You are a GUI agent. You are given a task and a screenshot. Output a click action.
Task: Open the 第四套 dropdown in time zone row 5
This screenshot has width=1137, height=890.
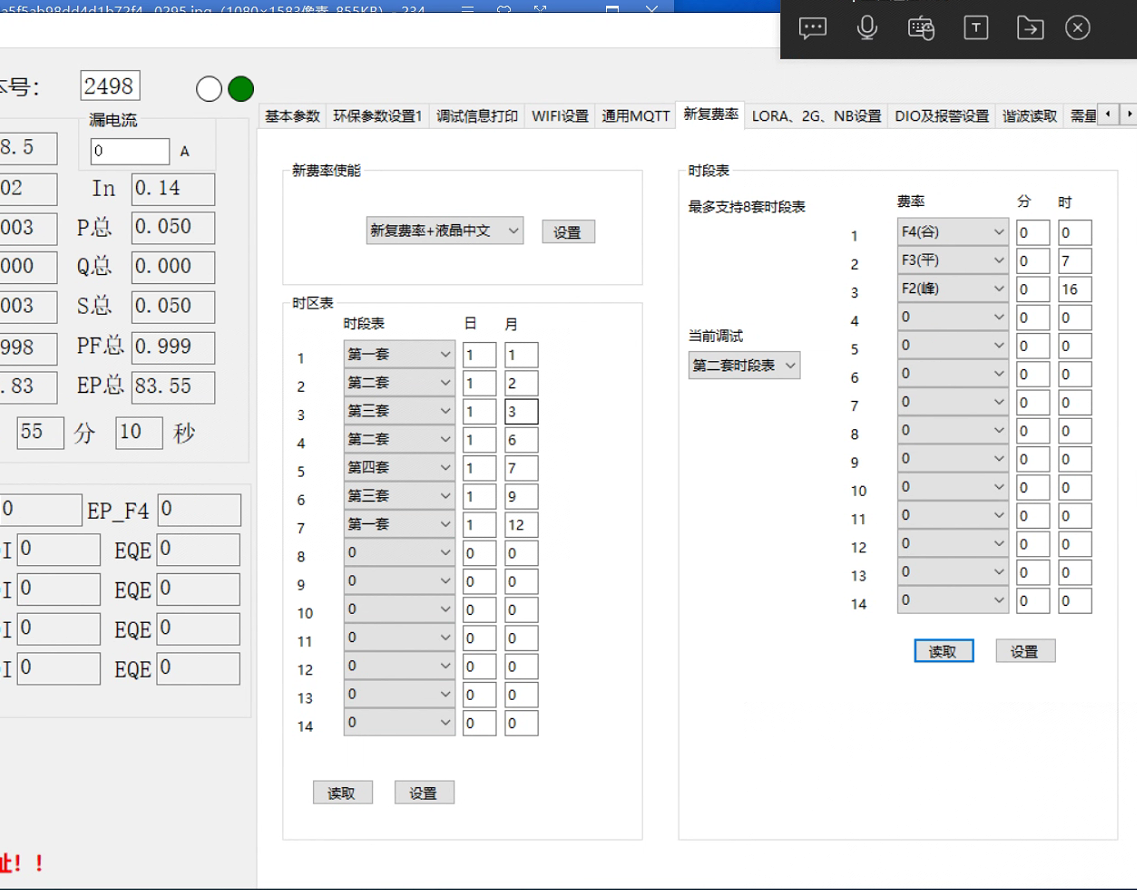(x=399, y=468)
